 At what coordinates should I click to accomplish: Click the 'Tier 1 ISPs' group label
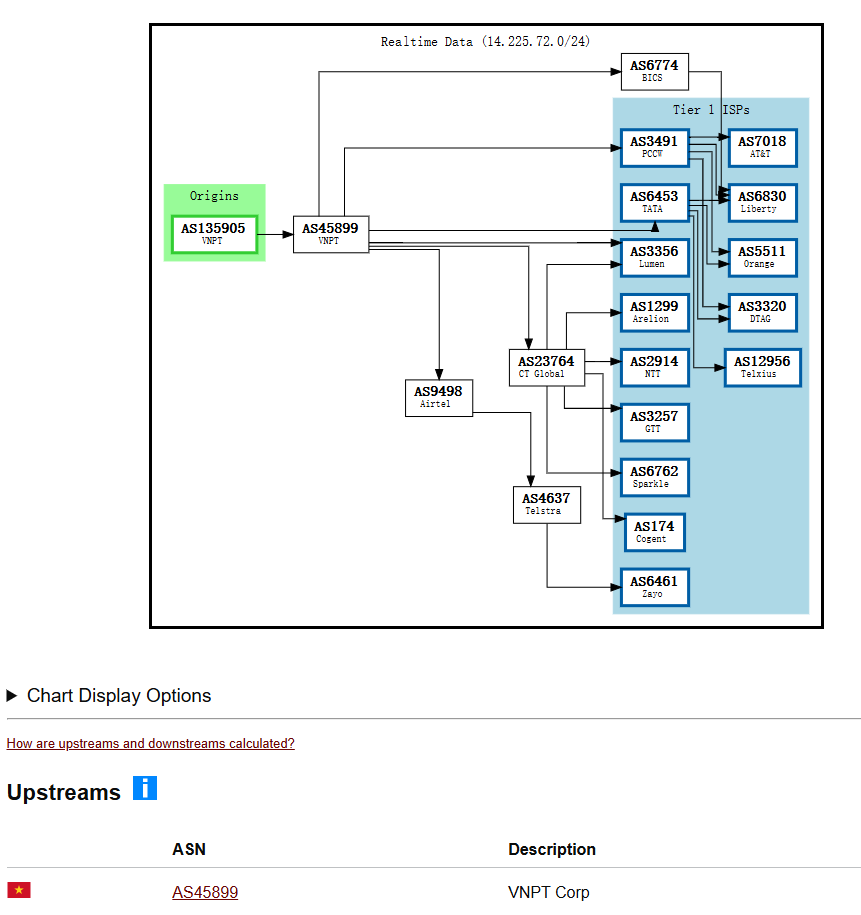711,110
